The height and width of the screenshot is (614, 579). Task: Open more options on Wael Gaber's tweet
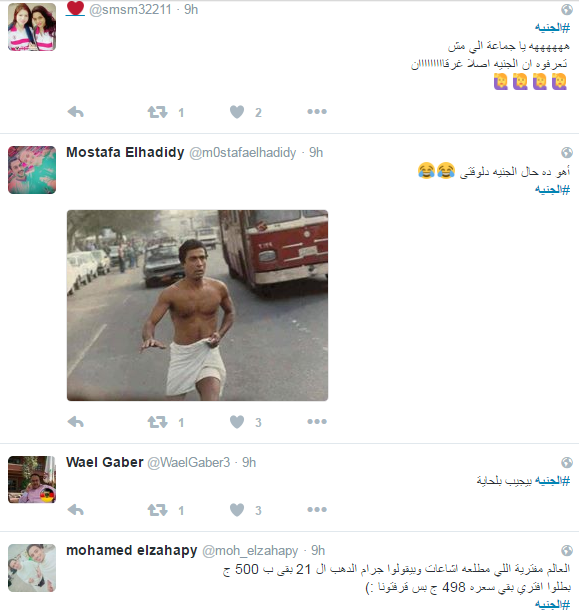coord(317,509)
